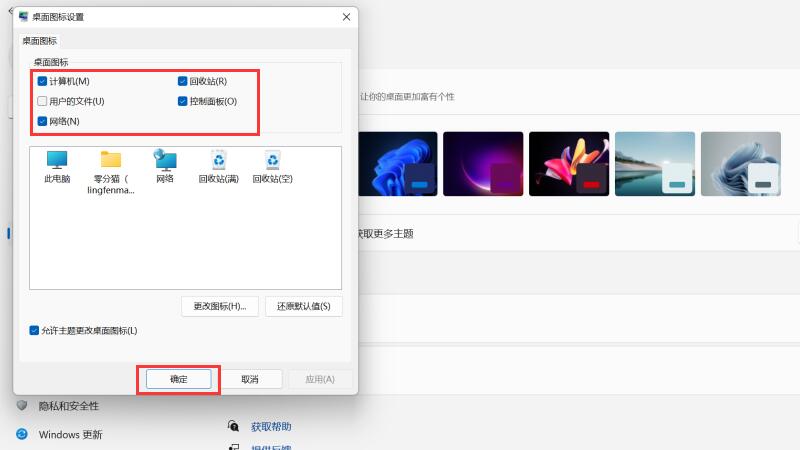The width and height of the screenshot is (800, 450).
Task: Select the 回收站(满) icon
Action: tap(218, 167)
